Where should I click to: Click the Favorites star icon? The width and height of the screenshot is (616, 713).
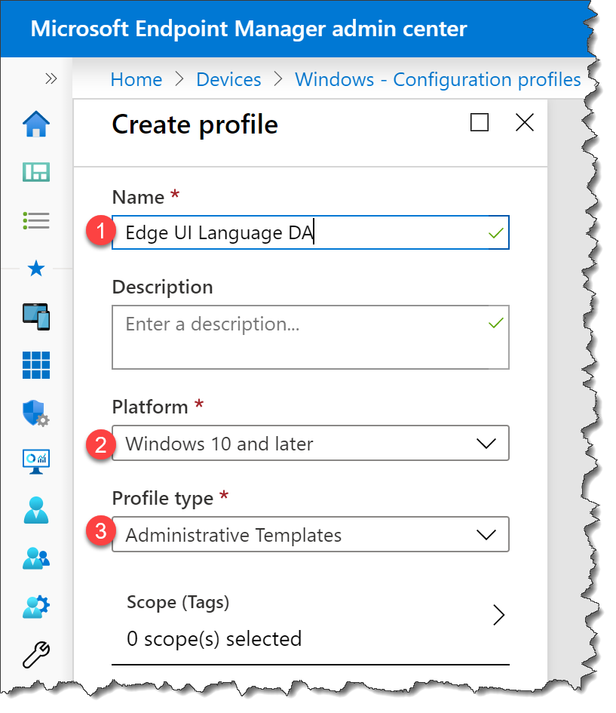(36, 269)
